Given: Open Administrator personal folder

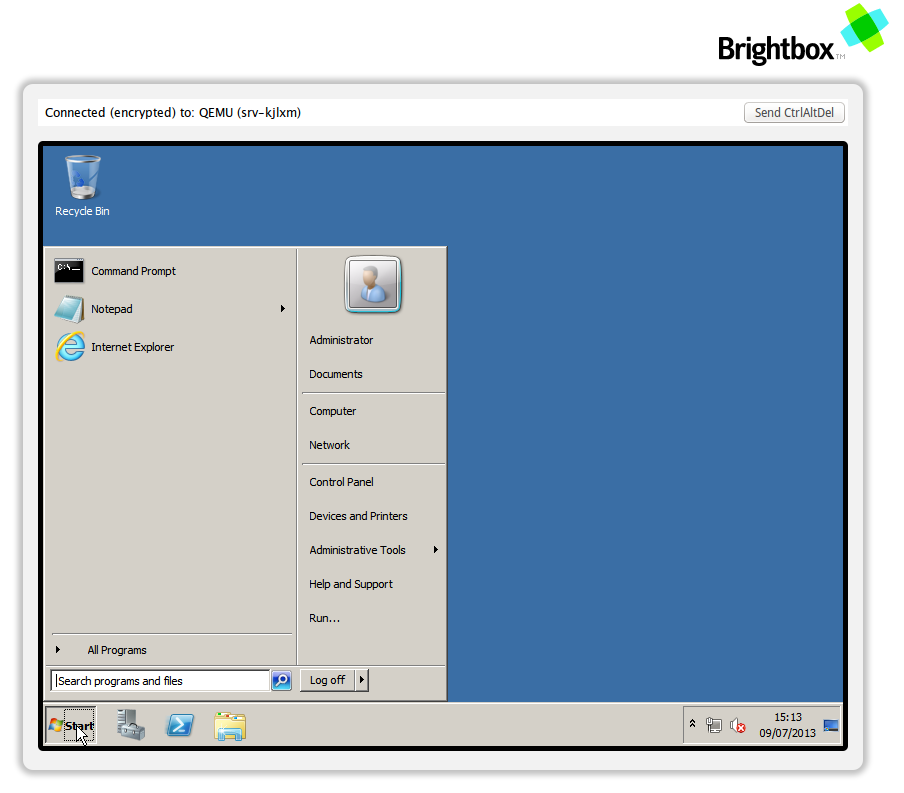Looking at the screenshot, I should (341, 340).
